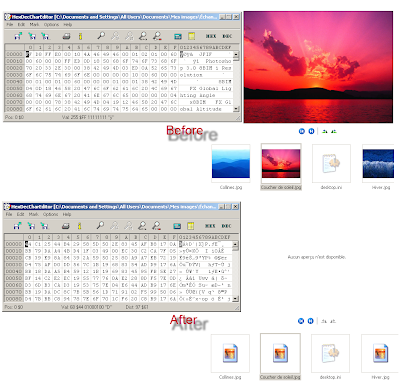
Task: Click the yellow info icon in Before editor window
Action: pos(80,36)
